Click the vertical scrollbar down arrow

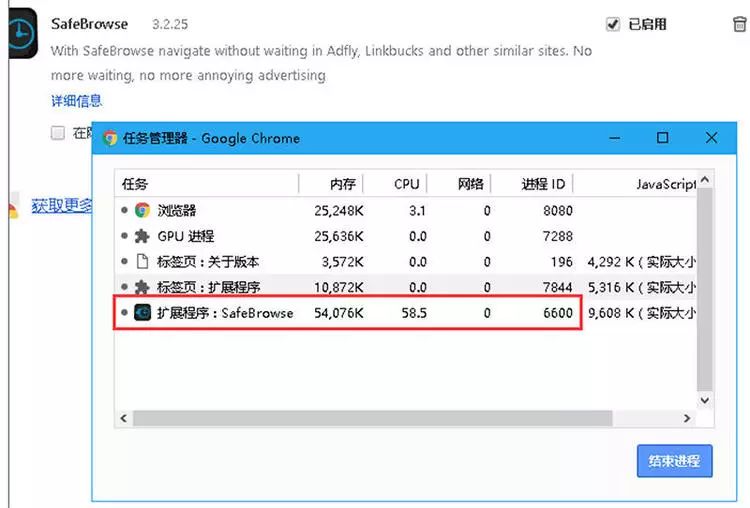pos(705,400)
